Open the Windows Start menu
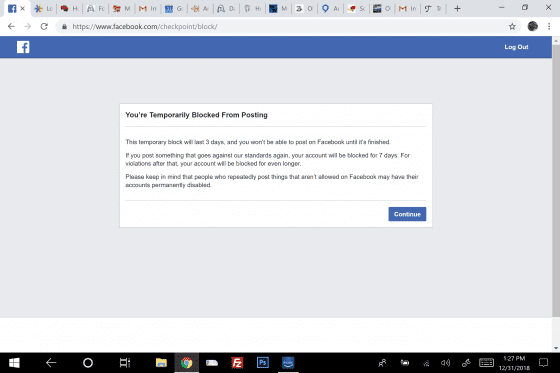 point(14,363)
